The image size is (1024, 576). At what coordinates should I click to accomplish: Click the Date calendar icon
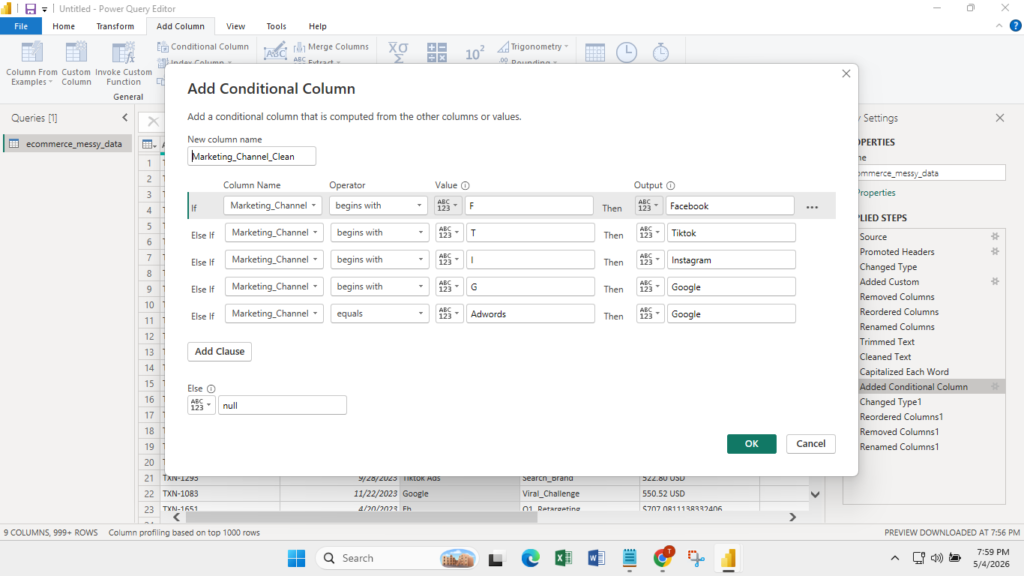[595, 52]
